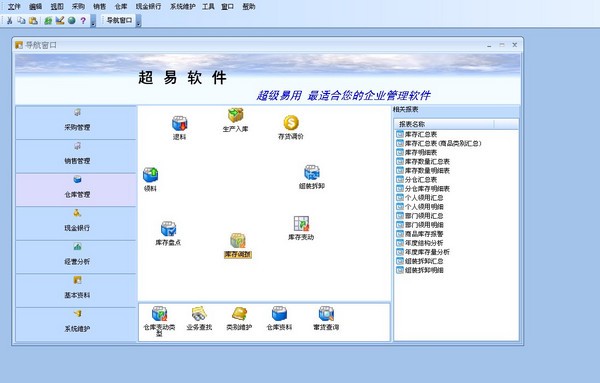The height and width of the screenshot is (383, 600).
Task: Click the pencil edit toolbar icon
Action: click(x=60, y=20)
